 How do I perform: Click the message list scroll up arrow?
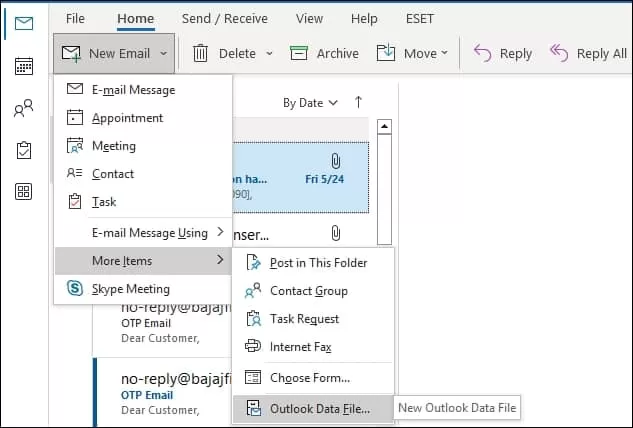click(x=384, y=126)
